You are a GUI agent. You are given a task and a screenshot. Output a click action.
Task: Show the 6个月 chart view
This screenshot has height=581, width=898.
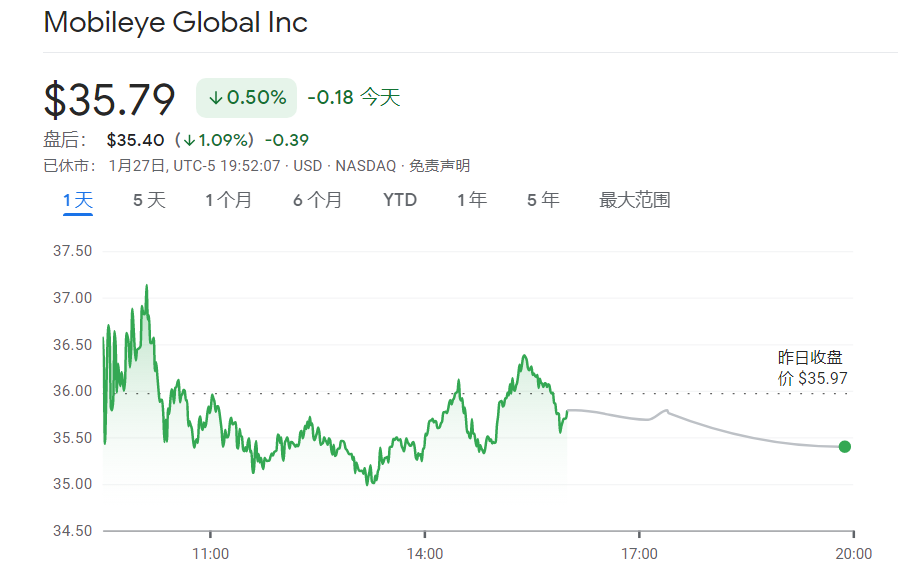317,200
